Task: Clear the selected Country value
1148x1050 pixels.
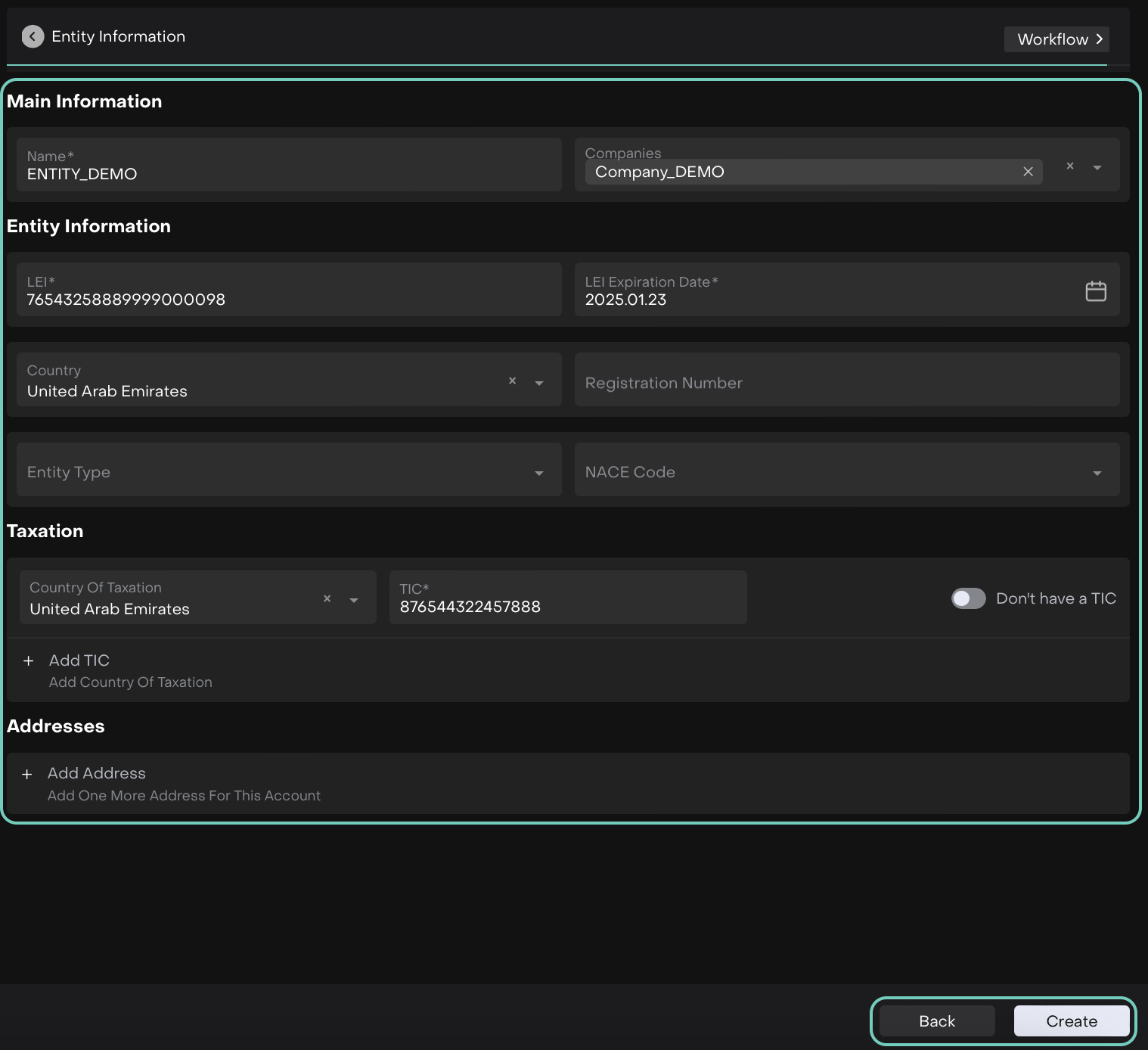Action: coord(512,381)
